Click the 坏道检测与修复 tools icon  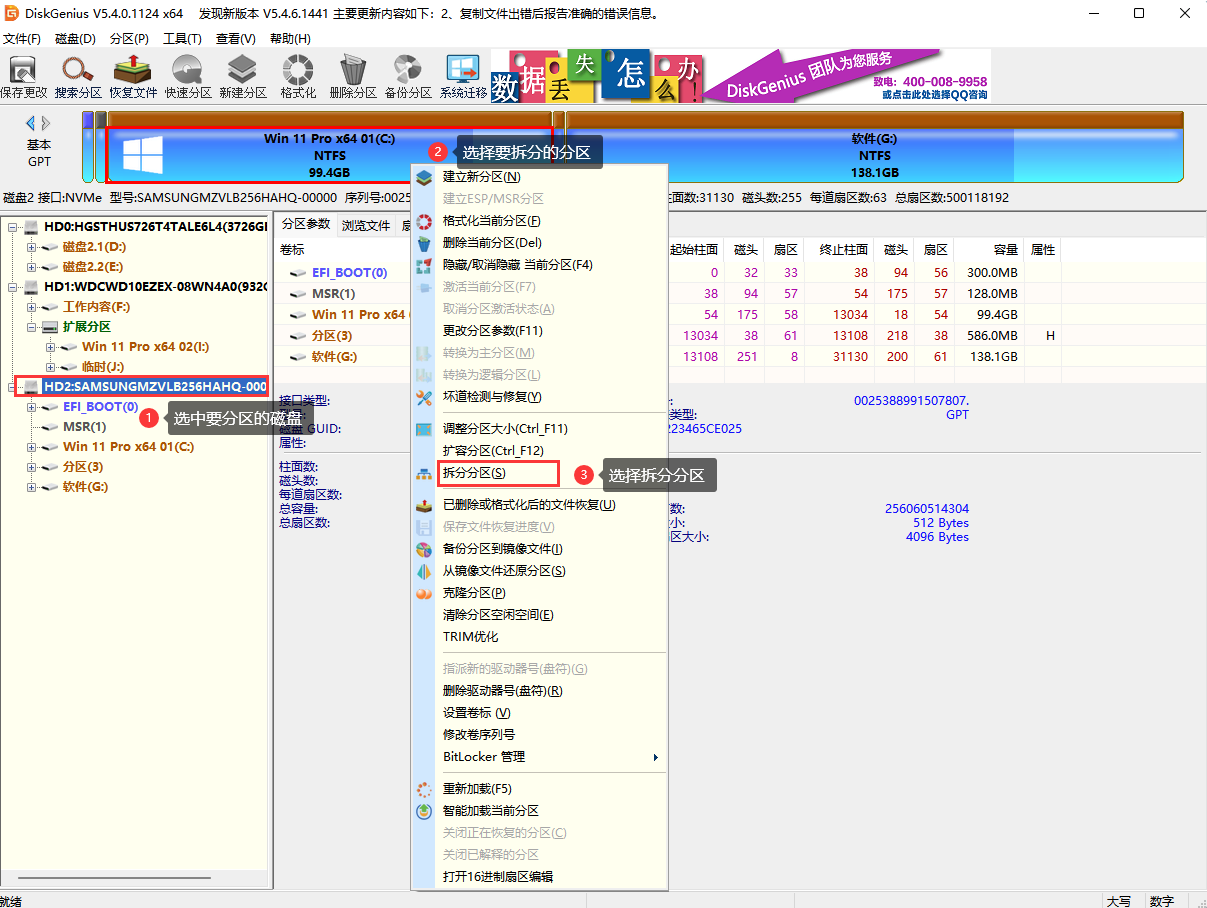click(424, 397)
